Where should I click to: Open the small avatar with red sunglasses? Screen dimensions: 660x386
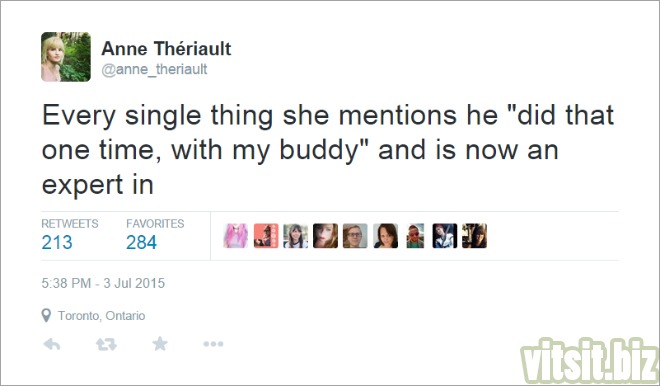(x=415, y=236)
